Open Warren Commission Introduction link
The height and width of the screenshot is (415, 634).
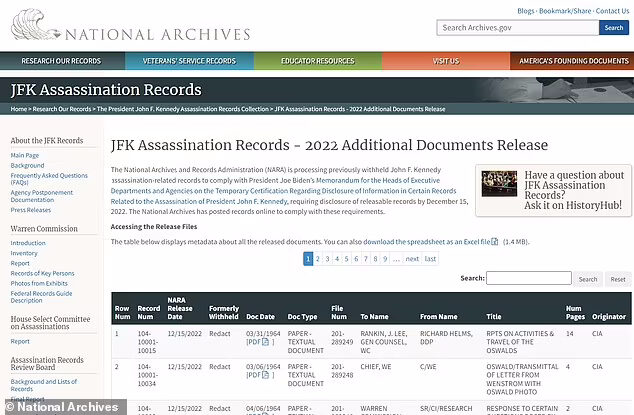tap(28, 243)
